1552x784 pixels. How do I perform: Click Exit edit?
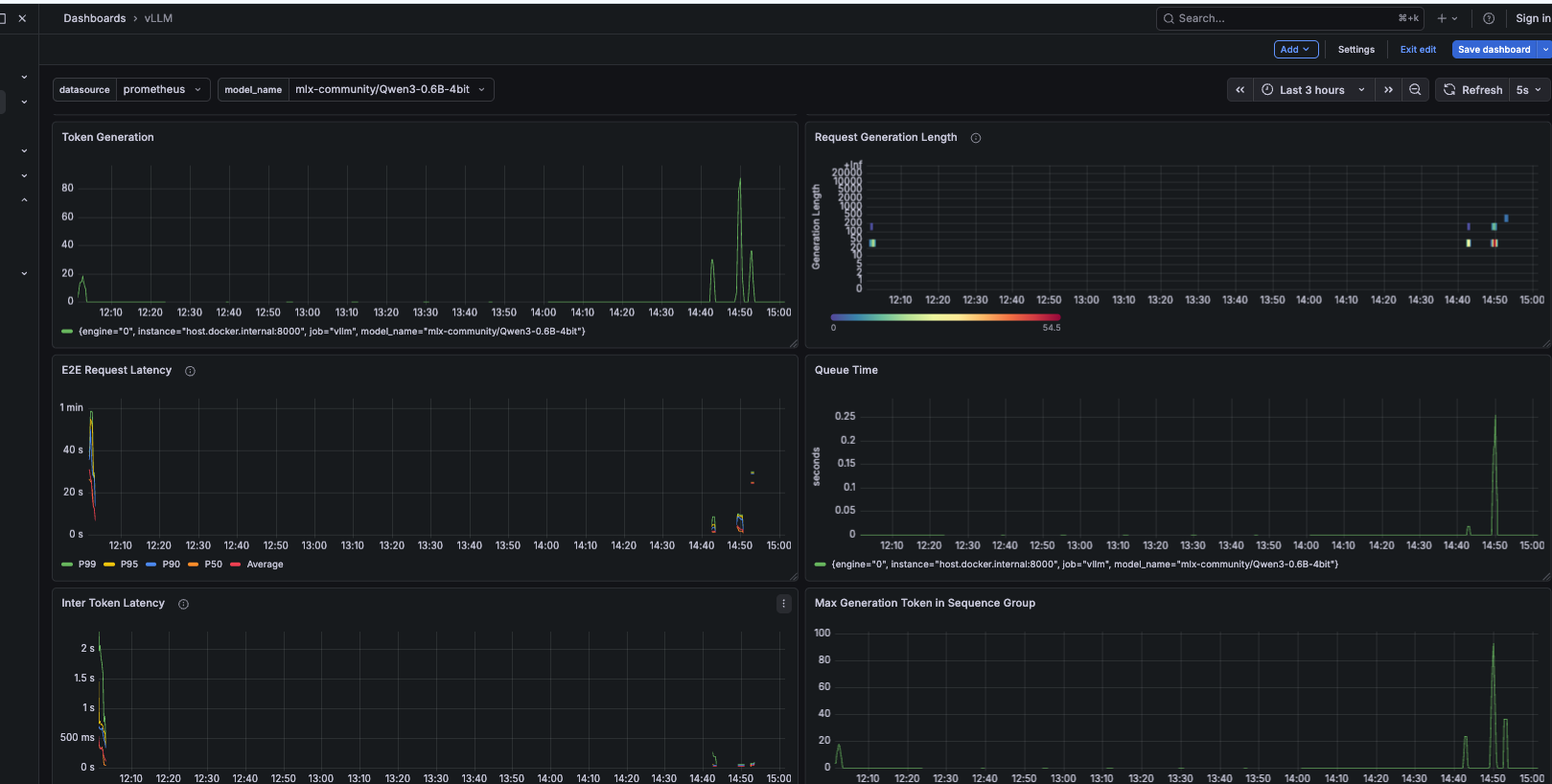click(1418, 50)
